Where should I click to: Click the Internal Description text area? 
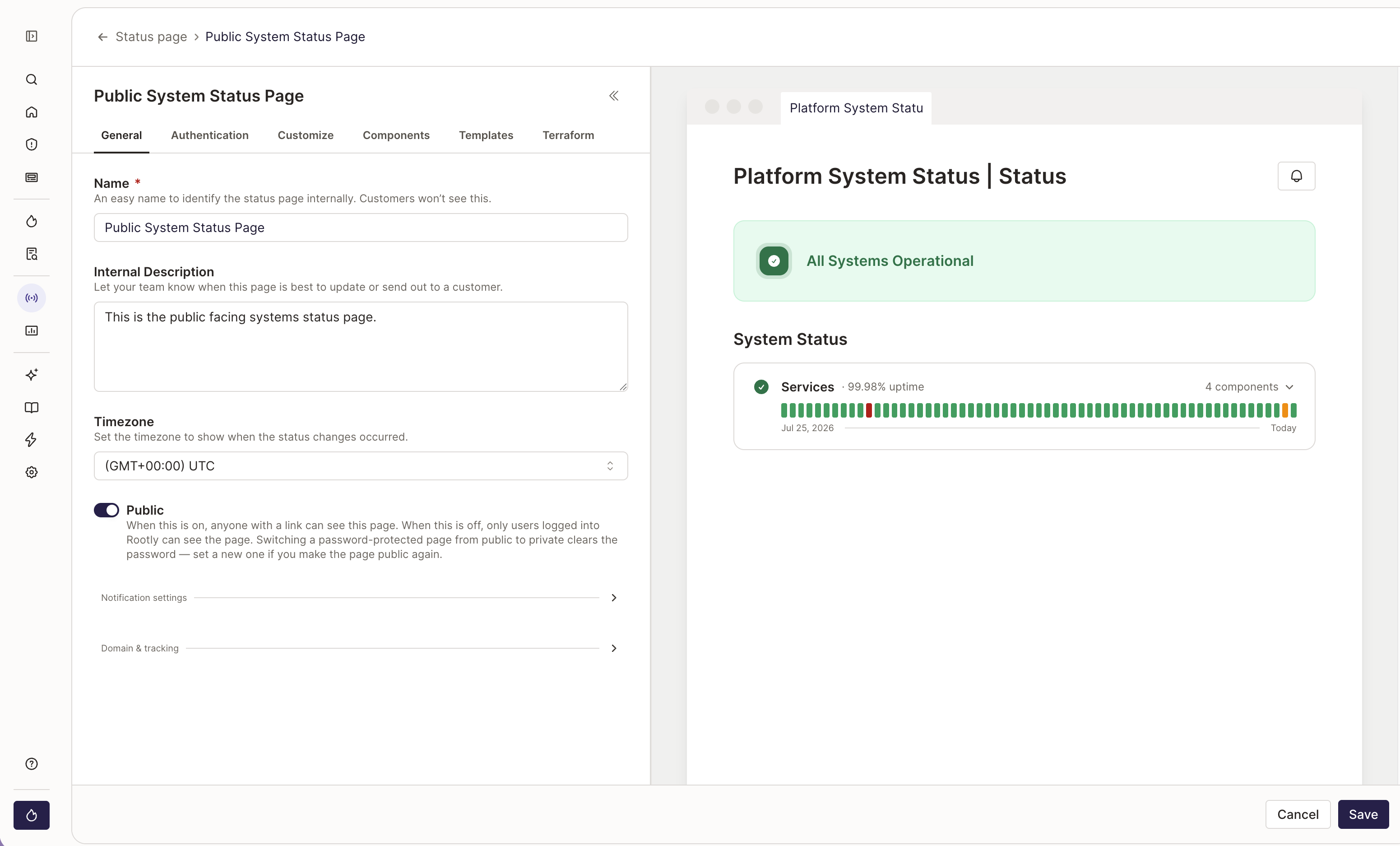361,347
